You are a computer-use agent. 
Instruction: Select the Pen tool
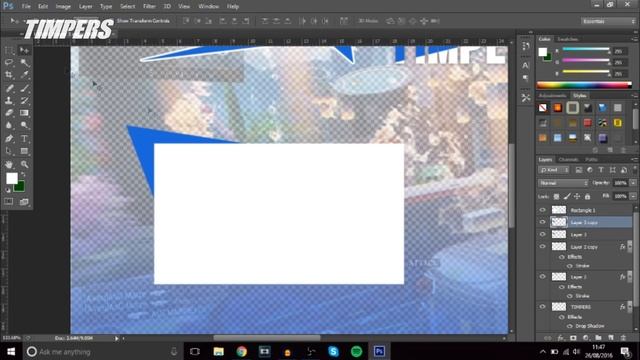[9, 139]
